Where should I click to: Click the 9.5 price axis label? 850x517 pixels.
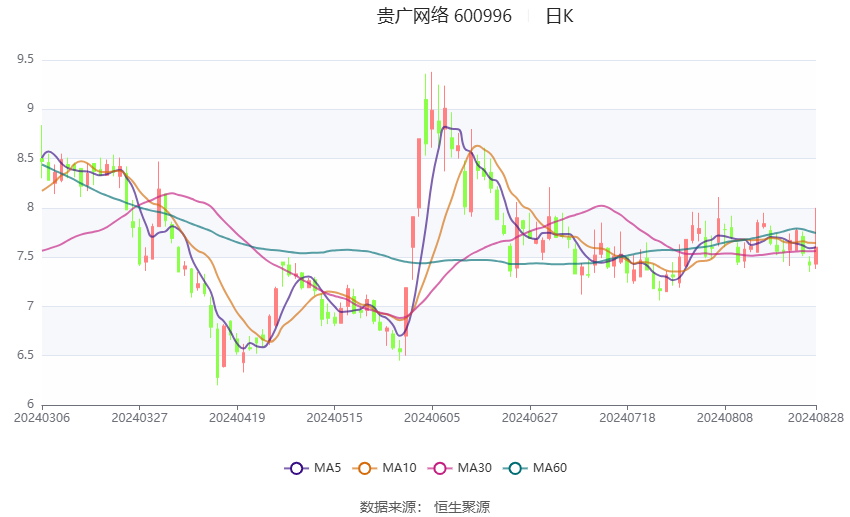(x=25, y=59)
